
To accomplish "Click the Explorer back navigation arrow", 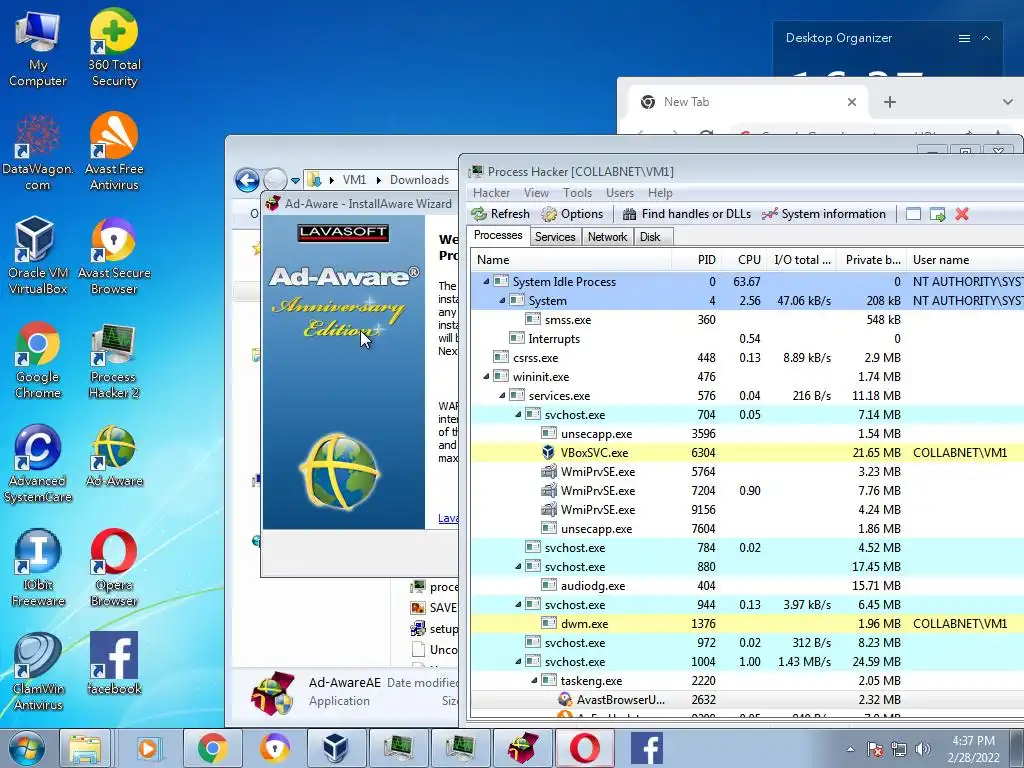I will [x=248, y=180].
